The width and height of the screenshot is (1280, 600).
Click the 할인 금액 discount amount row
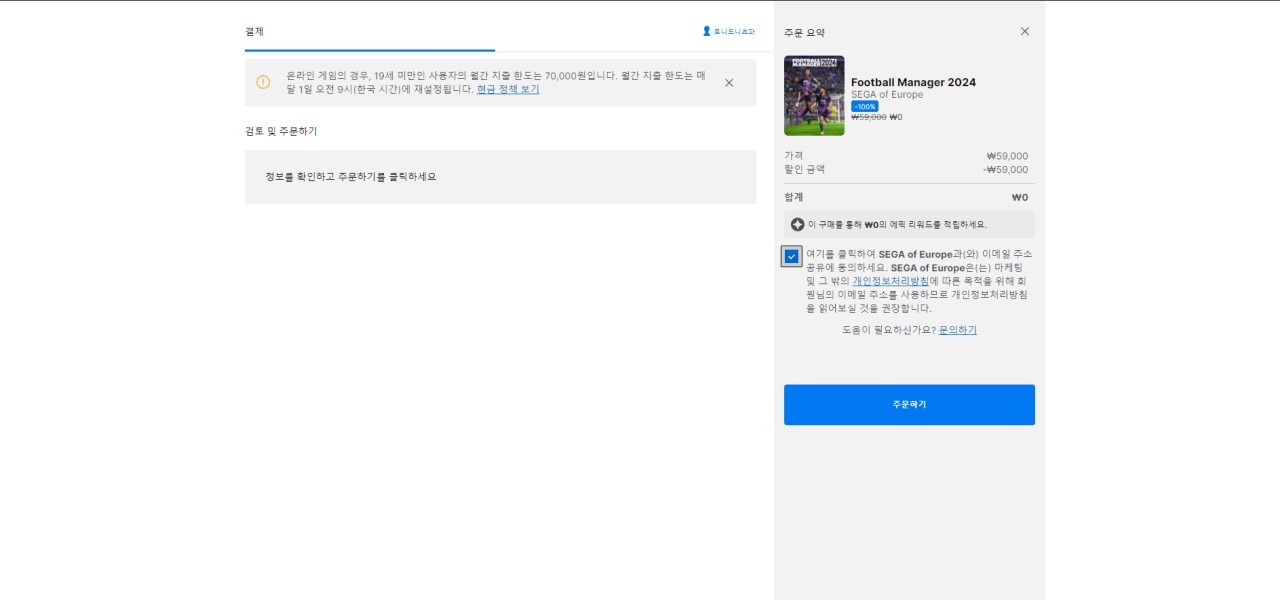908,169
